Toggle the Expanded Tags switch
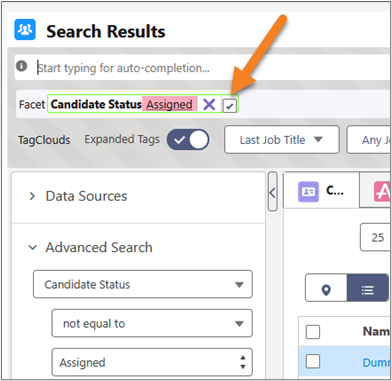 pos(188,140)
